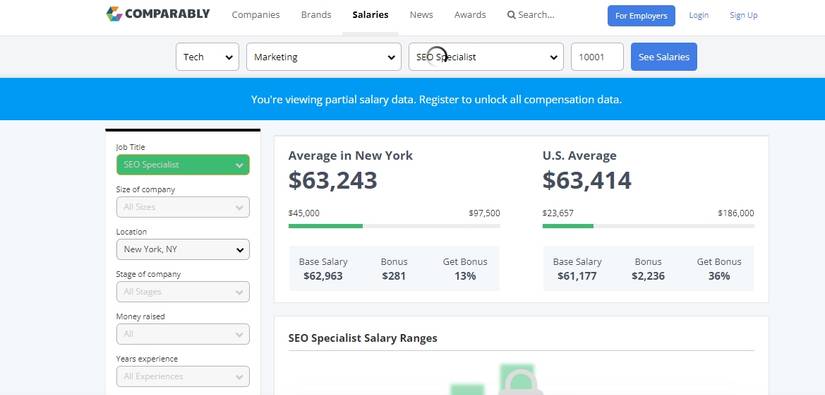Open the Comparably logo home link
This screenshot has height=395, width=825.
pos(158,14)
